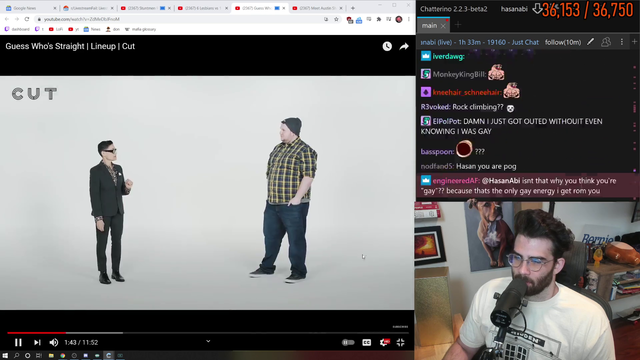
Task: Open File Explorer from taskbar
Action: pos(51,356)
